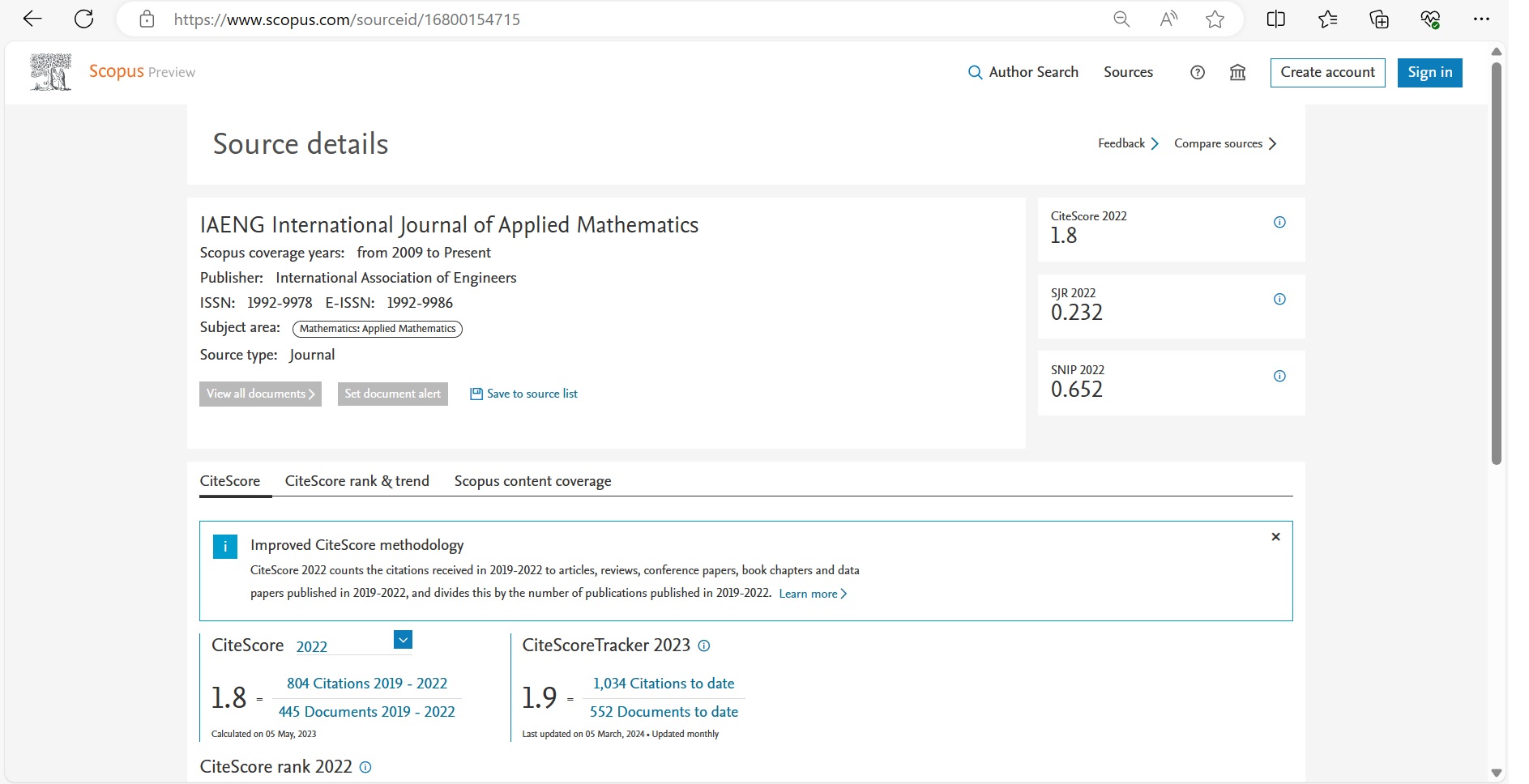This screenshot has width=1529, height=784.
Task: Open Author Search
Action: 1023,72
